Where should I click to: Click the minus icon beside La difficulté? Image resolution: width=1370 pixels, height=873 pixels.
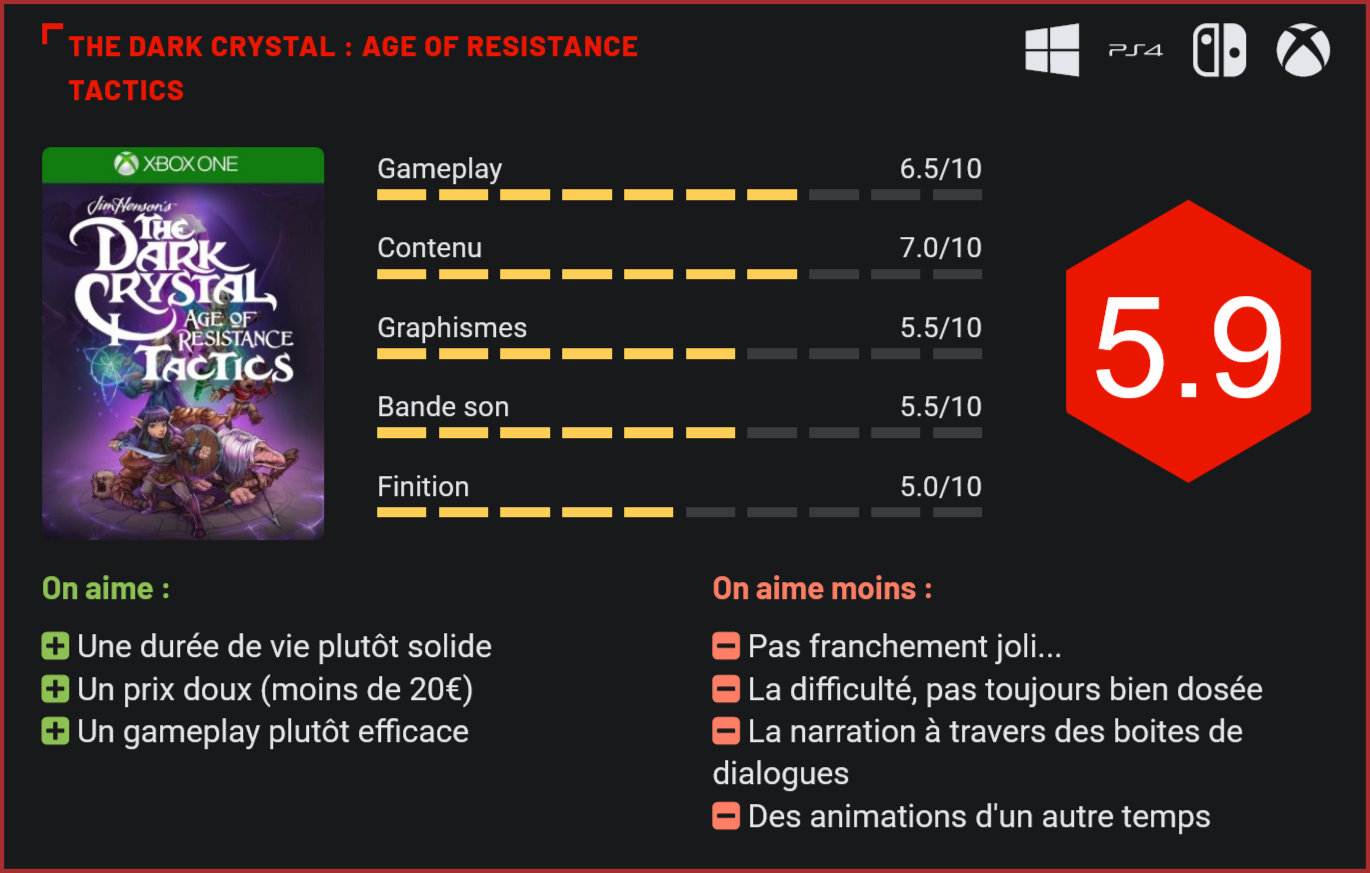[x=726, y=689]
